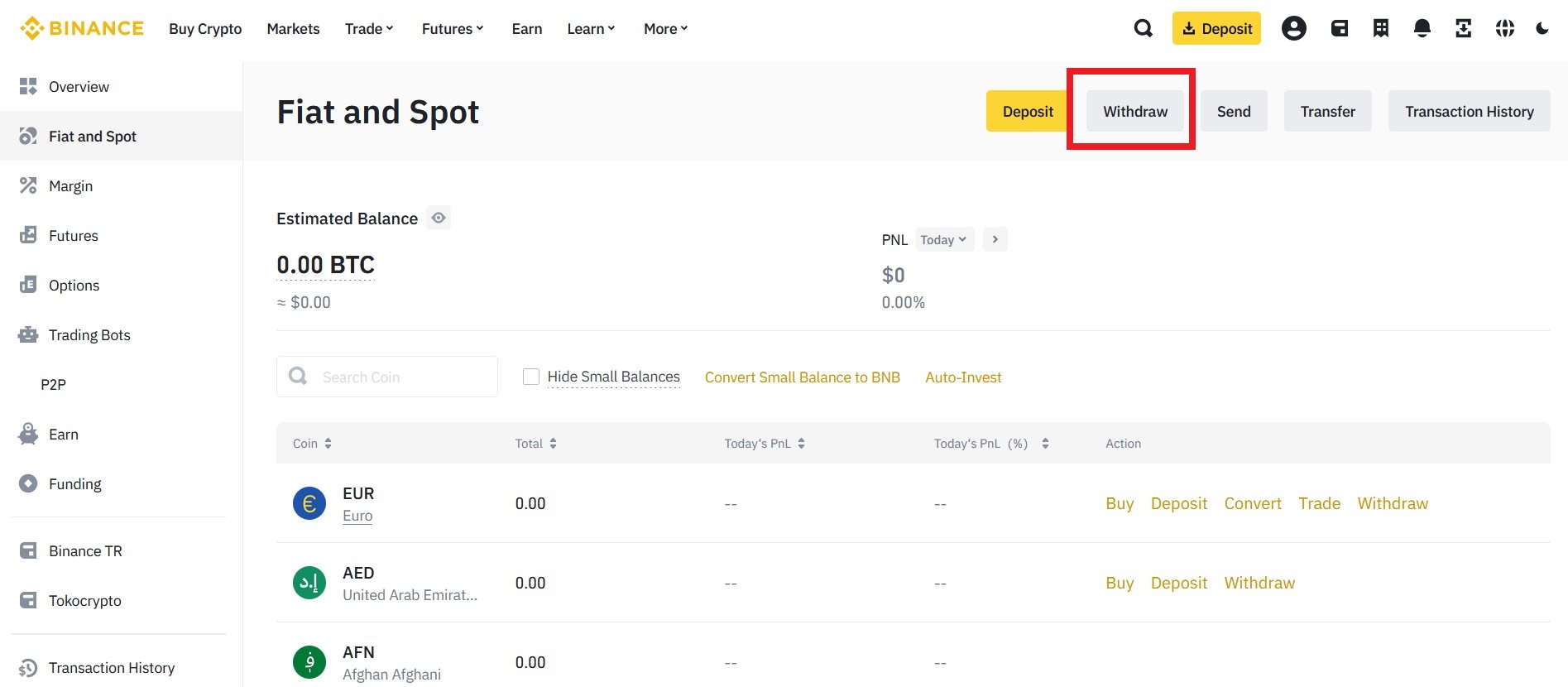Check Hide Small Balances checkbox
Screen dimensions: 1568x687
tap(531, 377)
